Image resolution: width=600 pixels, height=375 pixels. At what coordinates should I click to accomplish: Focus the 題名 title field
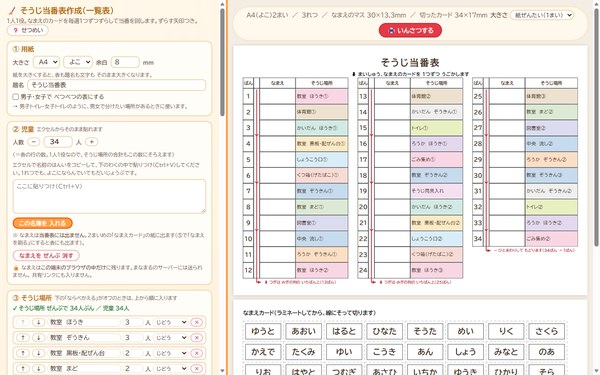coord(116,85)
